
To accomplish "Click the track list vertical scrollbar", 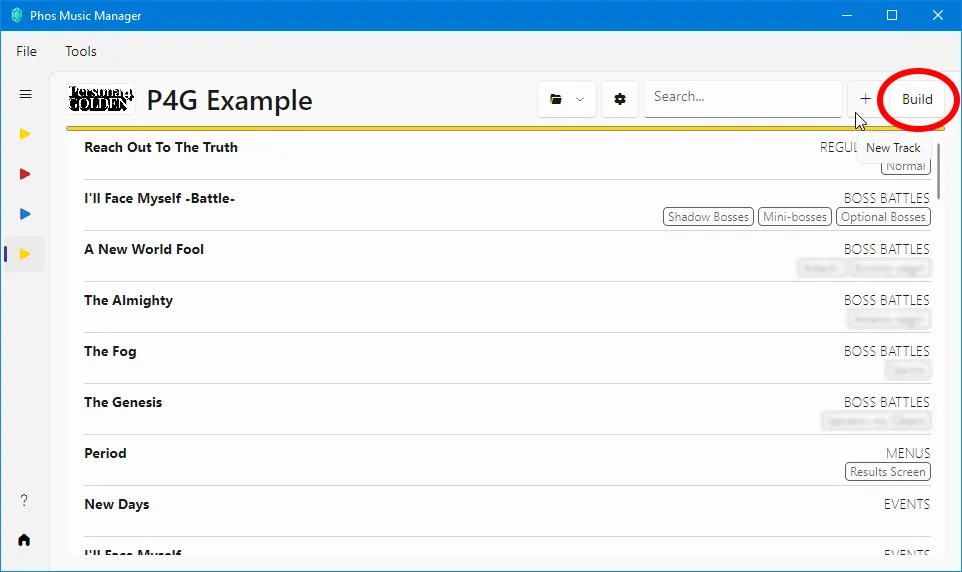I will click(939, 171).
